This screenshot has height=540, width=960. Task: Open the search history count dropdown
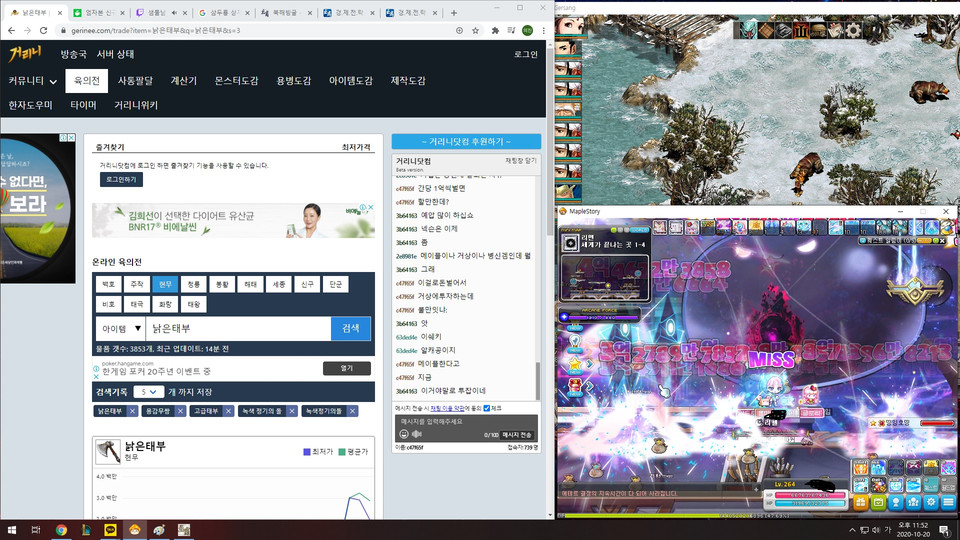tap(150, 392)
